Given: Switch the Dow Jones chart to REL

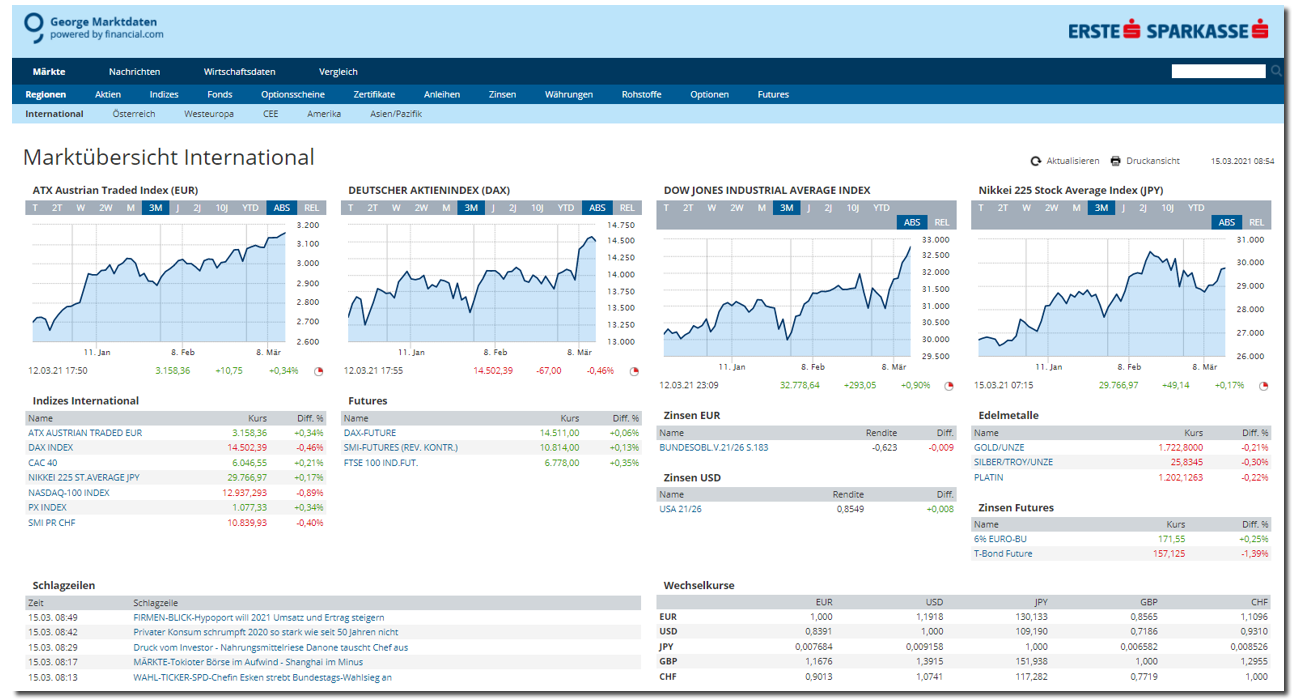Looking at the screenshot, I should coord(942,223).
